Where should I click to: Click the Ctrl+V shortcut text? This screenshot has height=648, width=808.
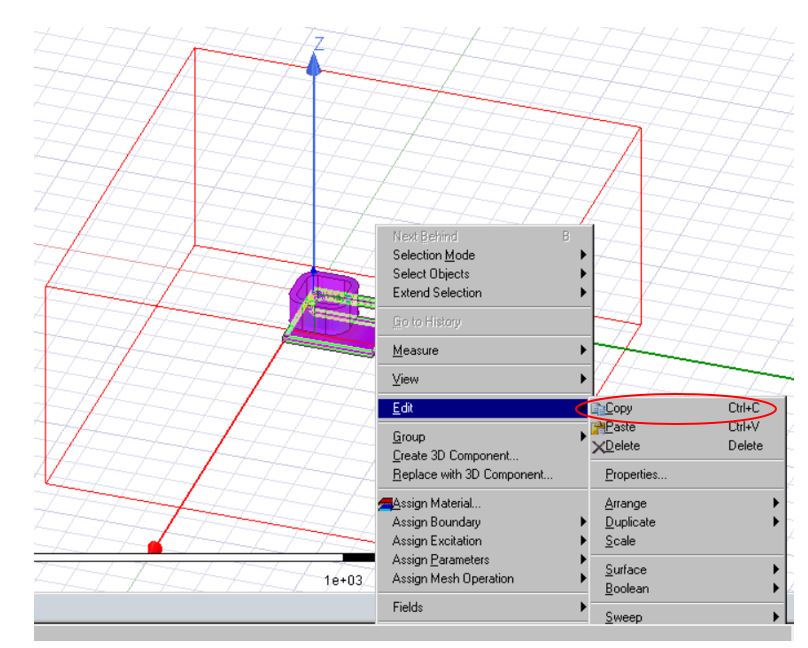click(744, 427)
